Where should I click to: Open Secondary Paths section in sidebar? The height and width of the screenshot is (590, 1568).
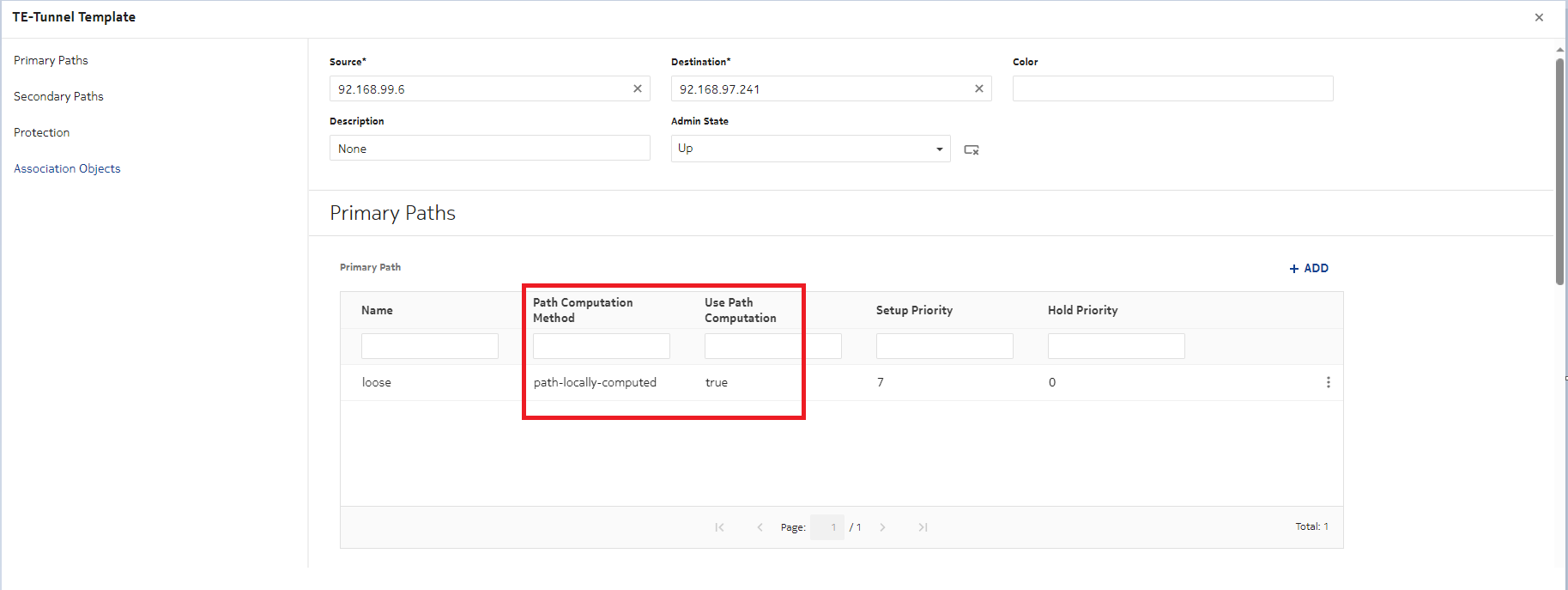58,96
